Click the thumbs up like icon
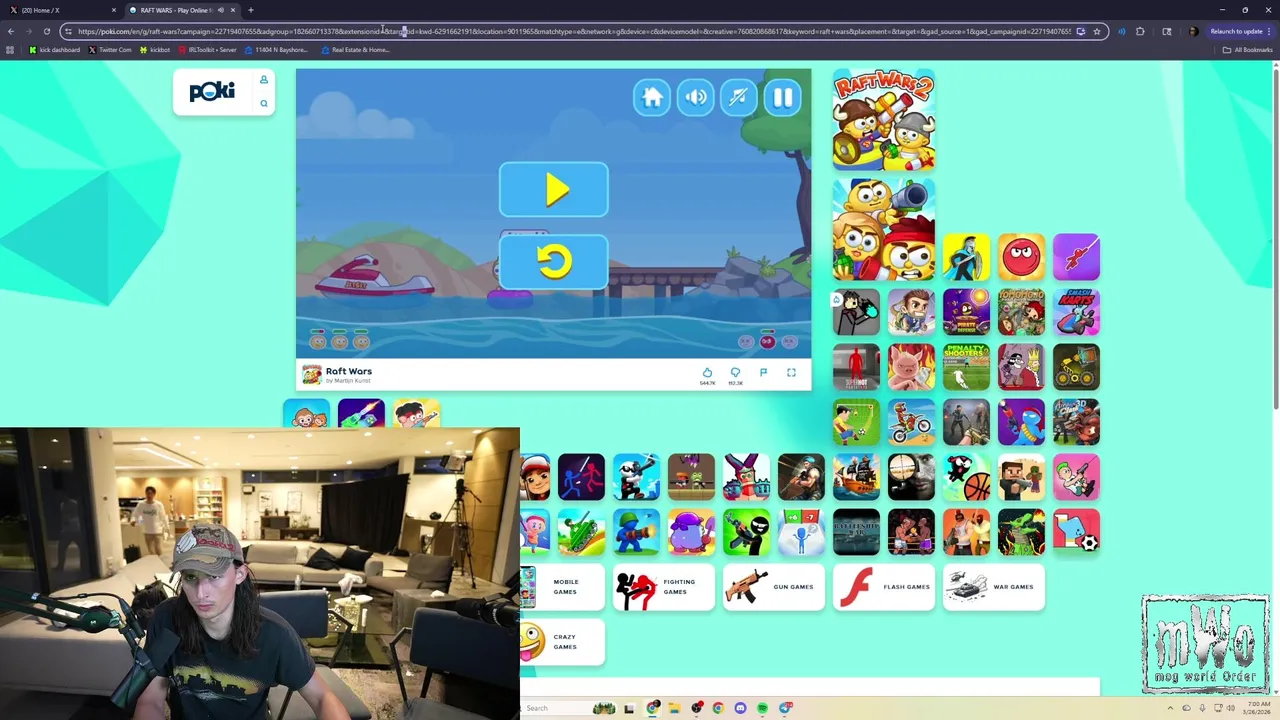 [x=707, y=373]
